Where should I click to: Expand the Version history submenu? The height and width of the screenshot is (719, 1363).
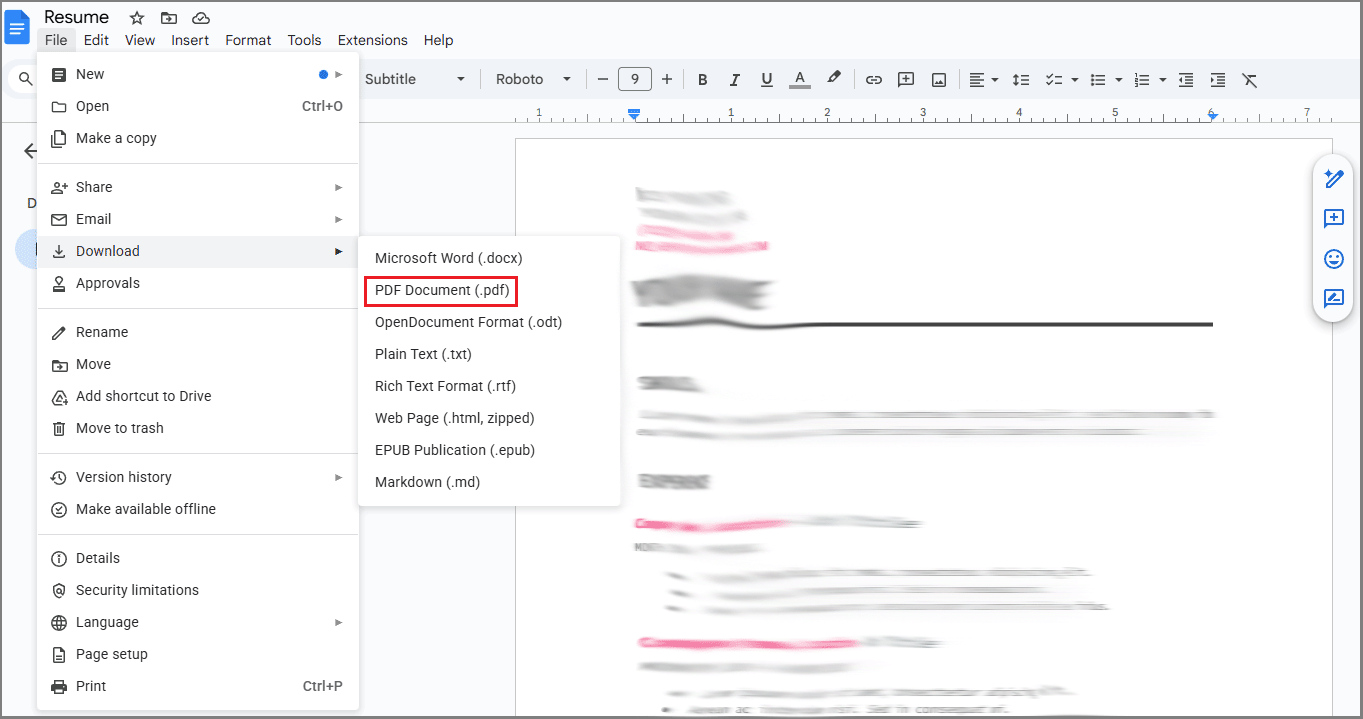[x=126, y=477]
